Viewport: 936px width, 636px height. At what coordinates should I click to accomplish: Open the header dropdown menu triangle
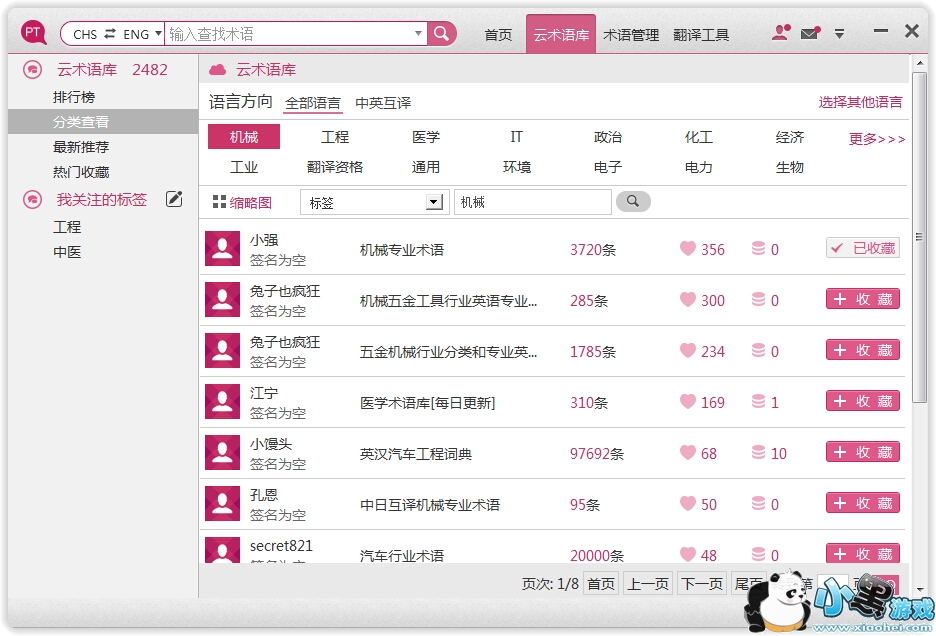839,34
